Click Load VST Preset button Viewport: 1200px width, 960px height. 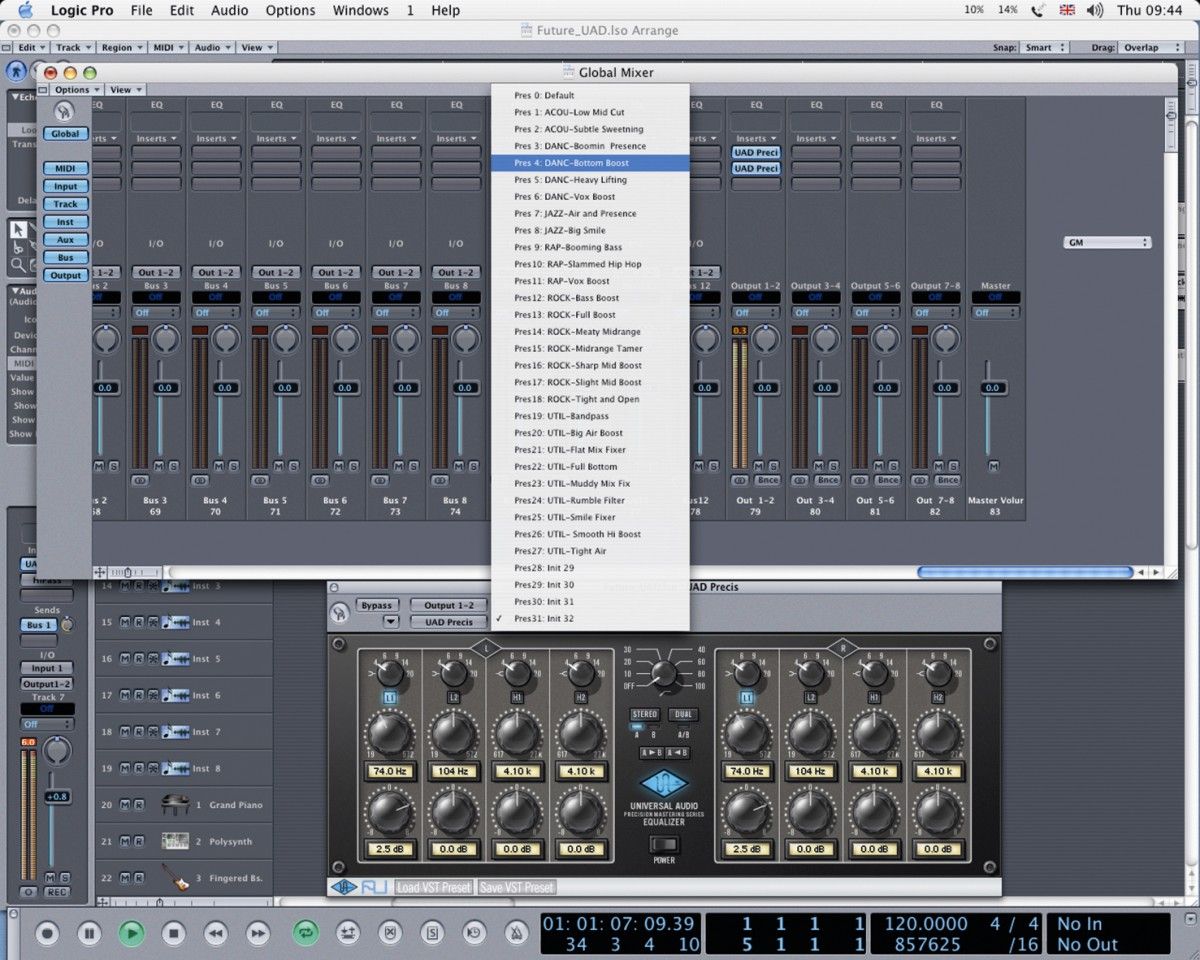434,887
